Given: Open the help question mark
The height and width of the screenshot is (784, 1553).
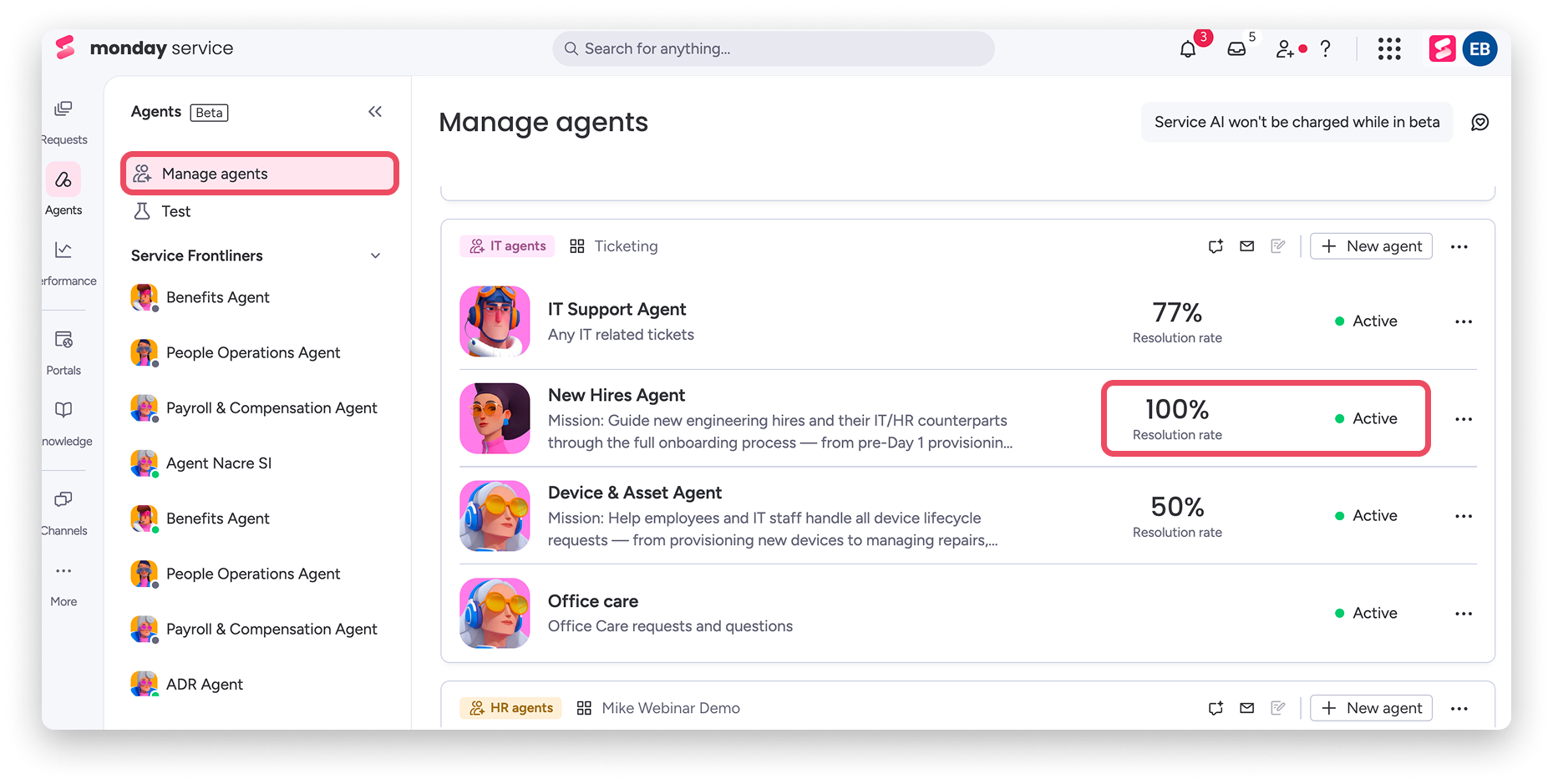Looking at the screenshot, I should [1326, 49].
